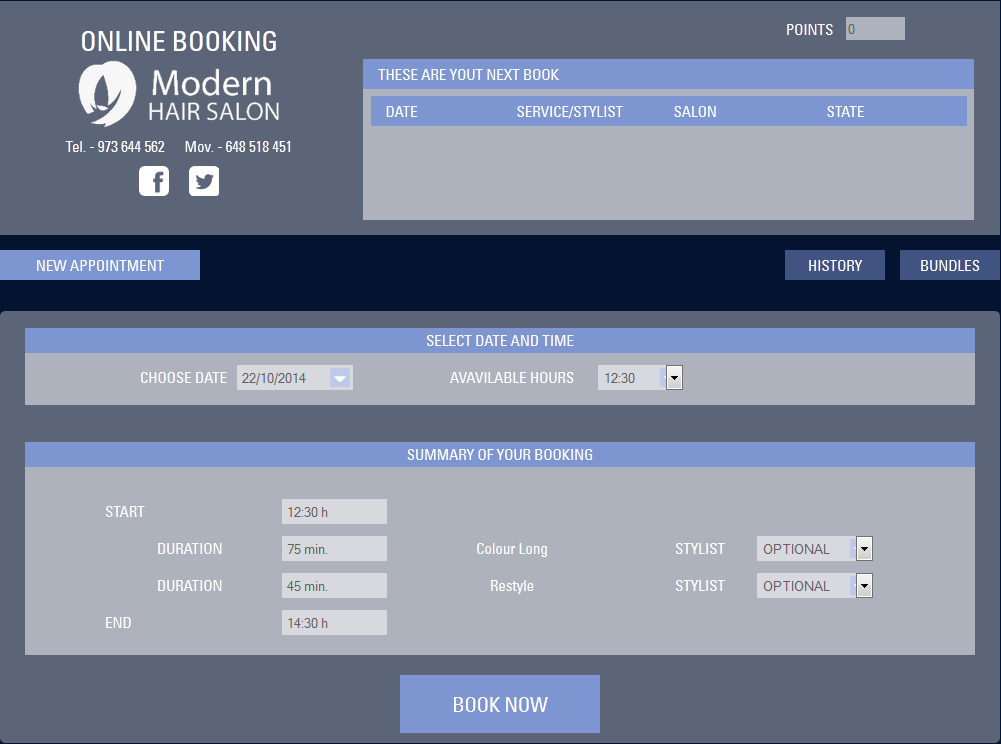Open the History tab

(834, 265)
